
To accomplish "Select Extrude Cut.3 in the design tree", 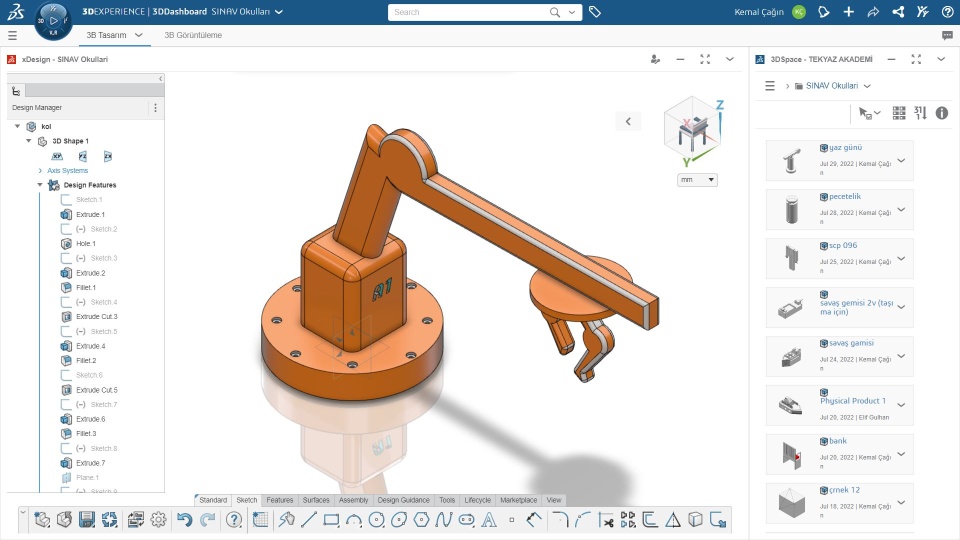I will point(97,317).
